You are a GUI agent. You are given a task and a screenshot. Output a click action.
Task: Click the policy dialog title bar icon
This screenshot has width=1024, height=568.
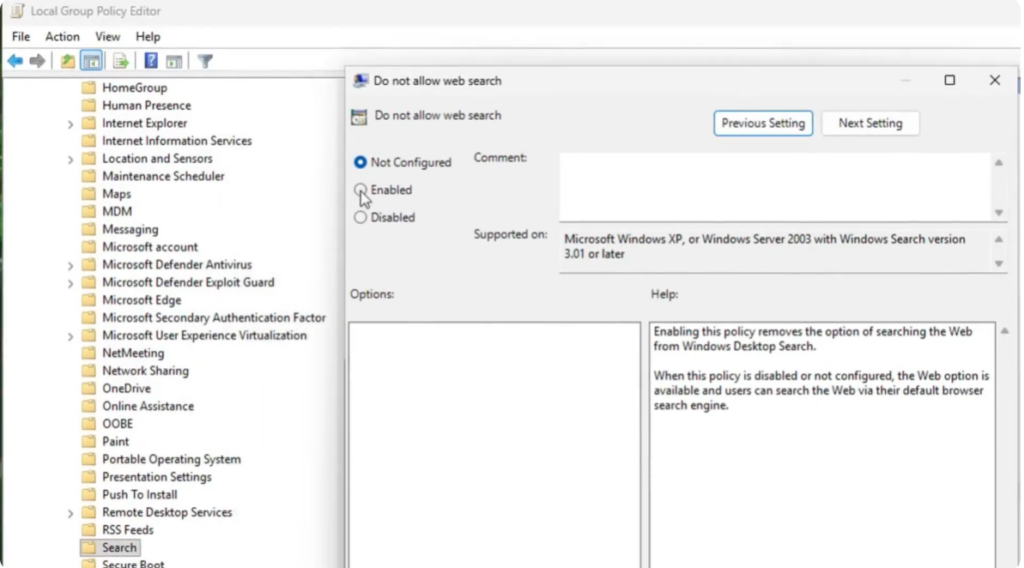pyautogui.click(x=360, y=81)
